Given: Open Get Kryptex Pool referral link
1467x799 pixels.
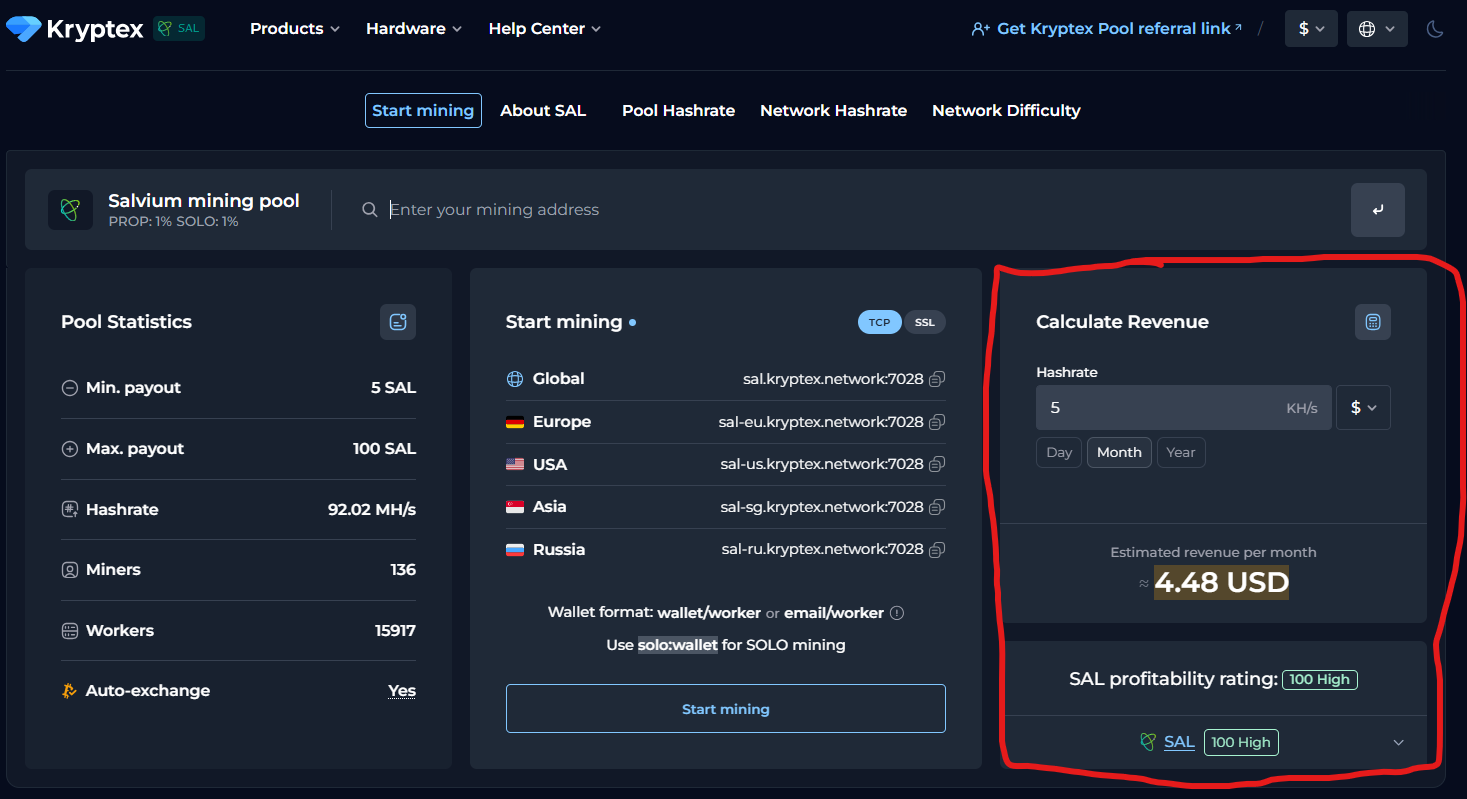Looking at the screenshot, I should 1107,29.
